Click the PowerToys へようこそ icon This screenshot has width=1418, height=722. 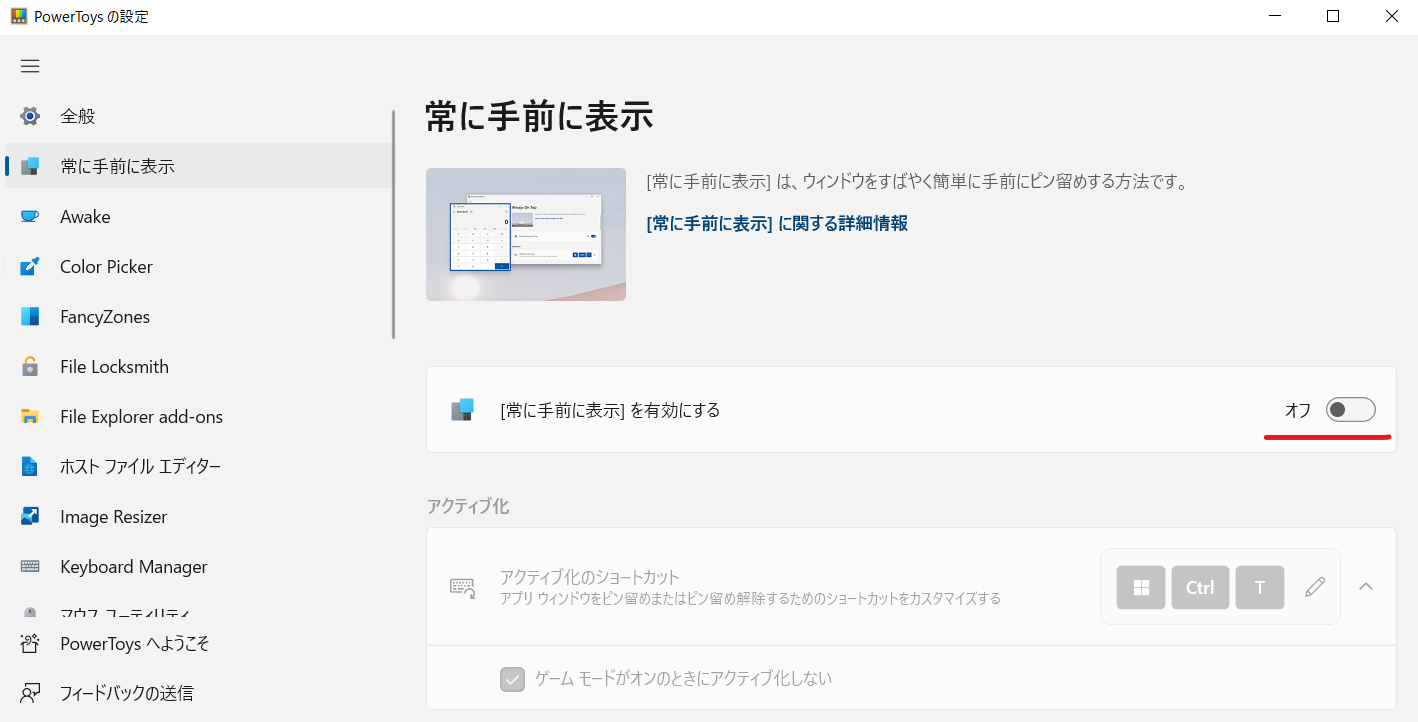click(x=30, y=643)
